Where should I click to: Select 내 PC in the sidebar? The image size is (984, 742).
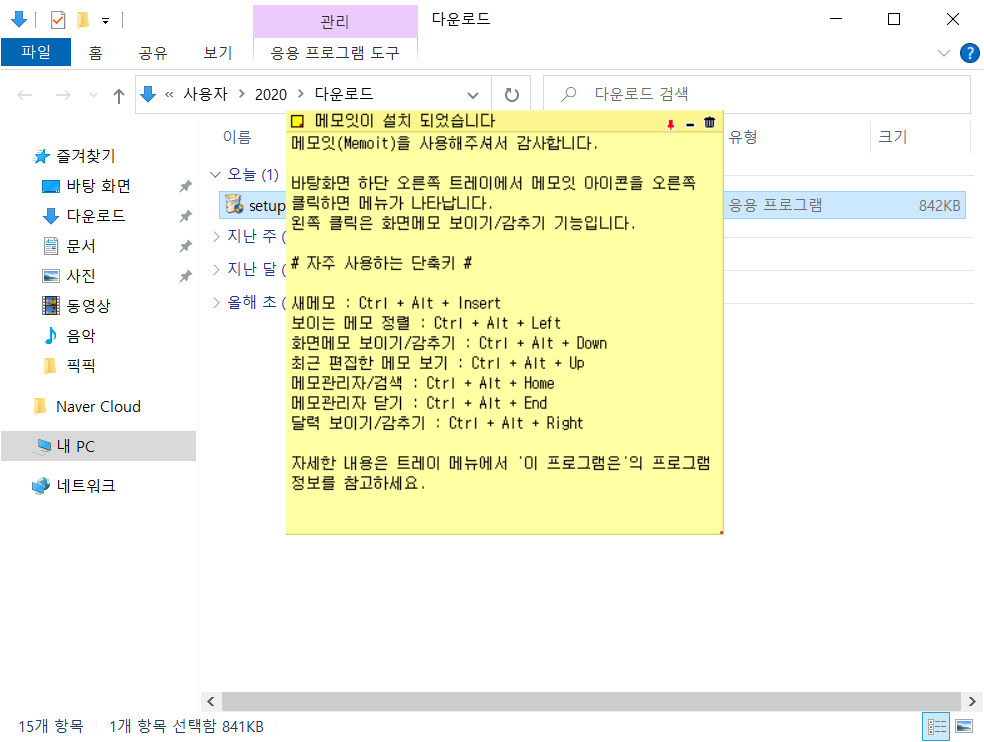point(99,446)
